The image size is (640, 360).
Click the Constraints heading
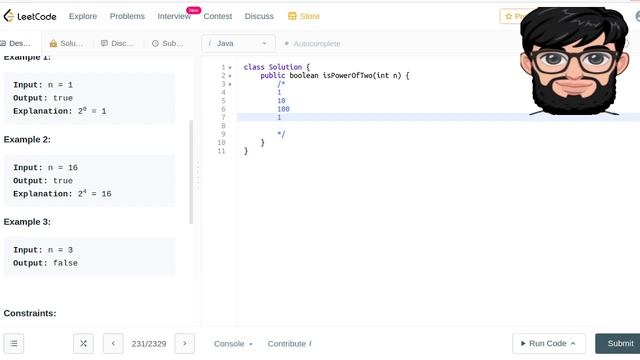(x=30, y=313)
